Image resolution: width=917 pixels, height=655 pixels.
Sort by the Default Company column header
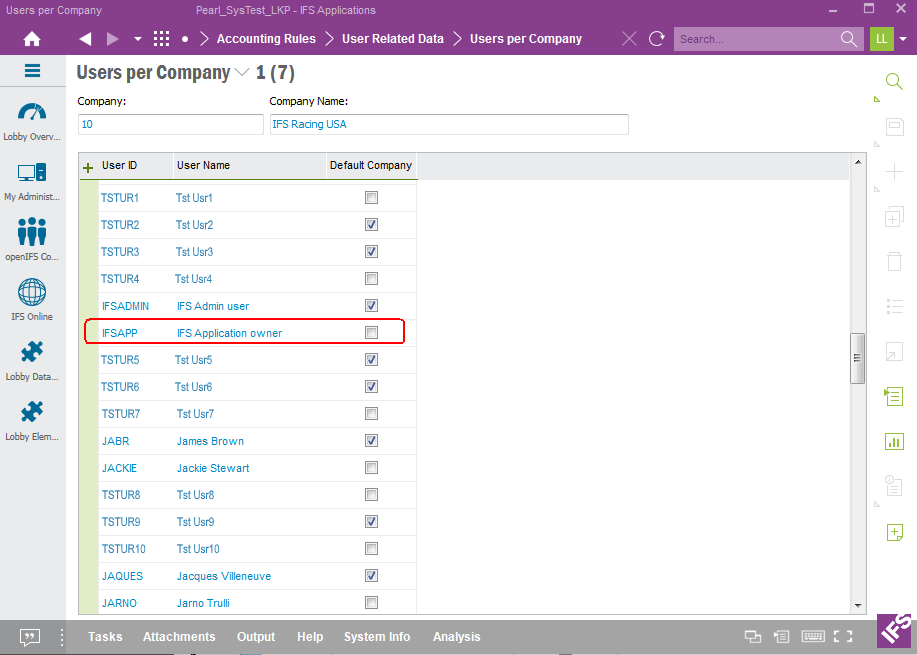371,166
